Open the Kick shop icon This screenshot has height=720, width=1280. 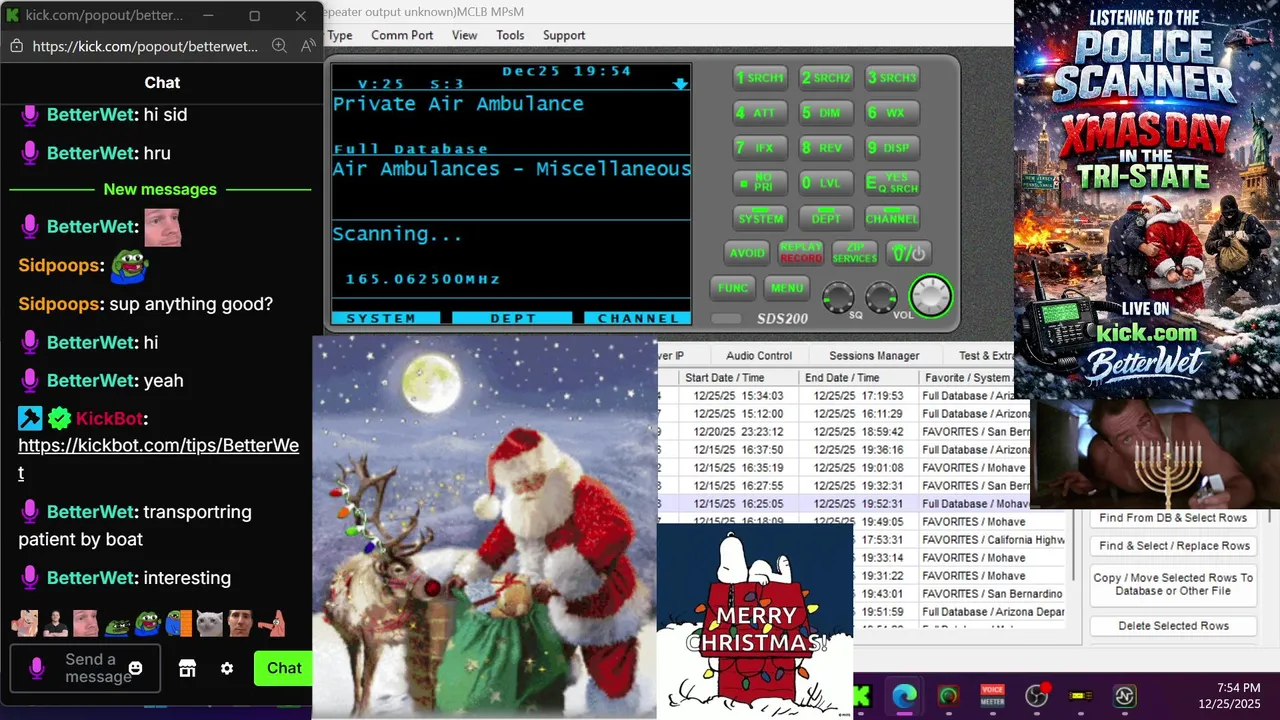coord(187,668)
